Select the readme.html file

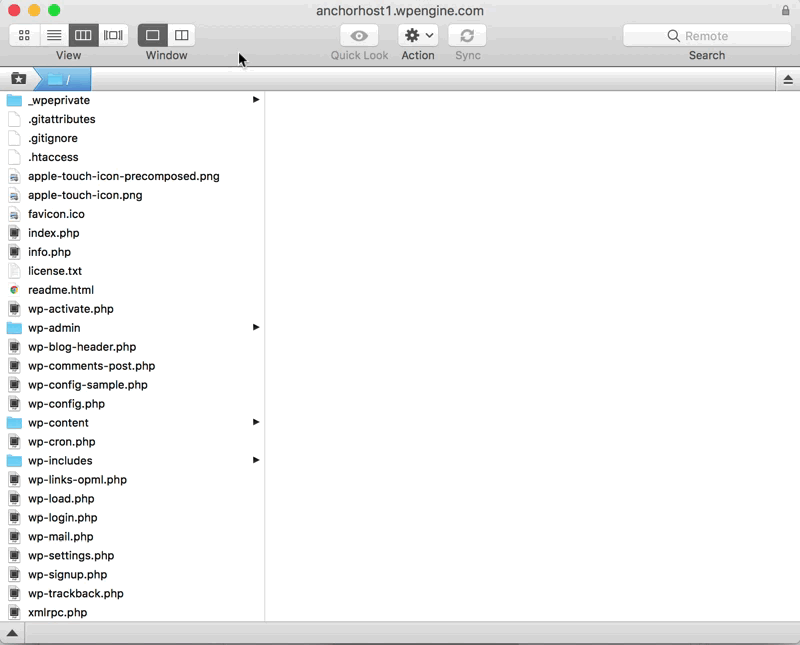[x=132, y=290]
